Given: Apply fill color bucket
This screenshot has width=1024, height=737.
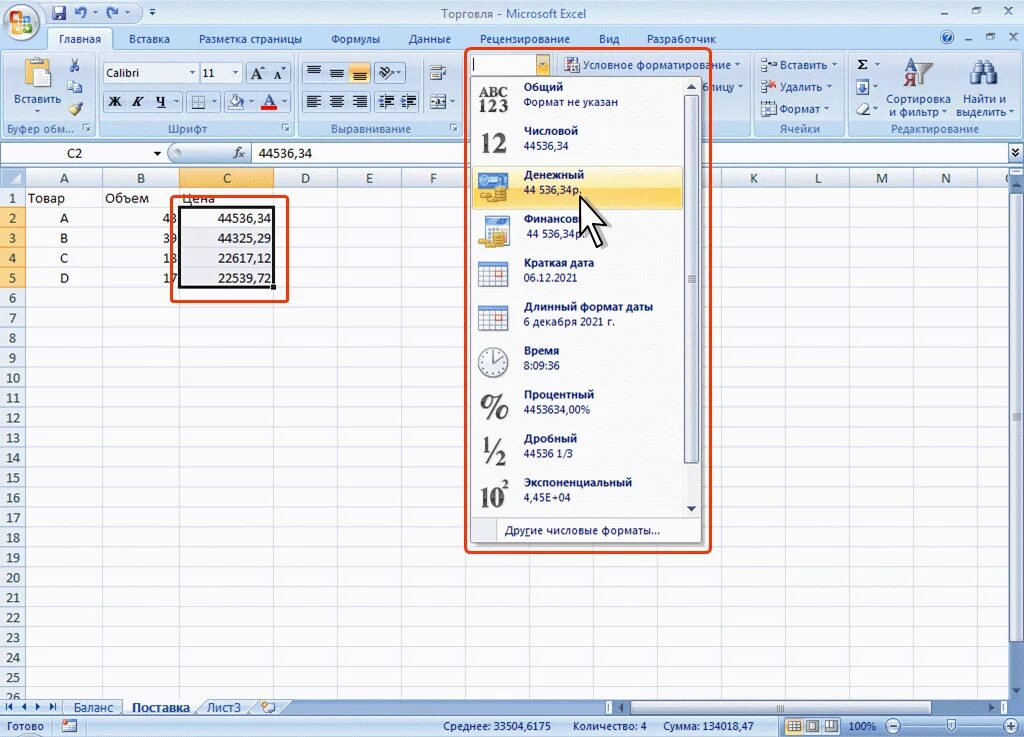Looking at the screenshot, I should click(236, 101).
